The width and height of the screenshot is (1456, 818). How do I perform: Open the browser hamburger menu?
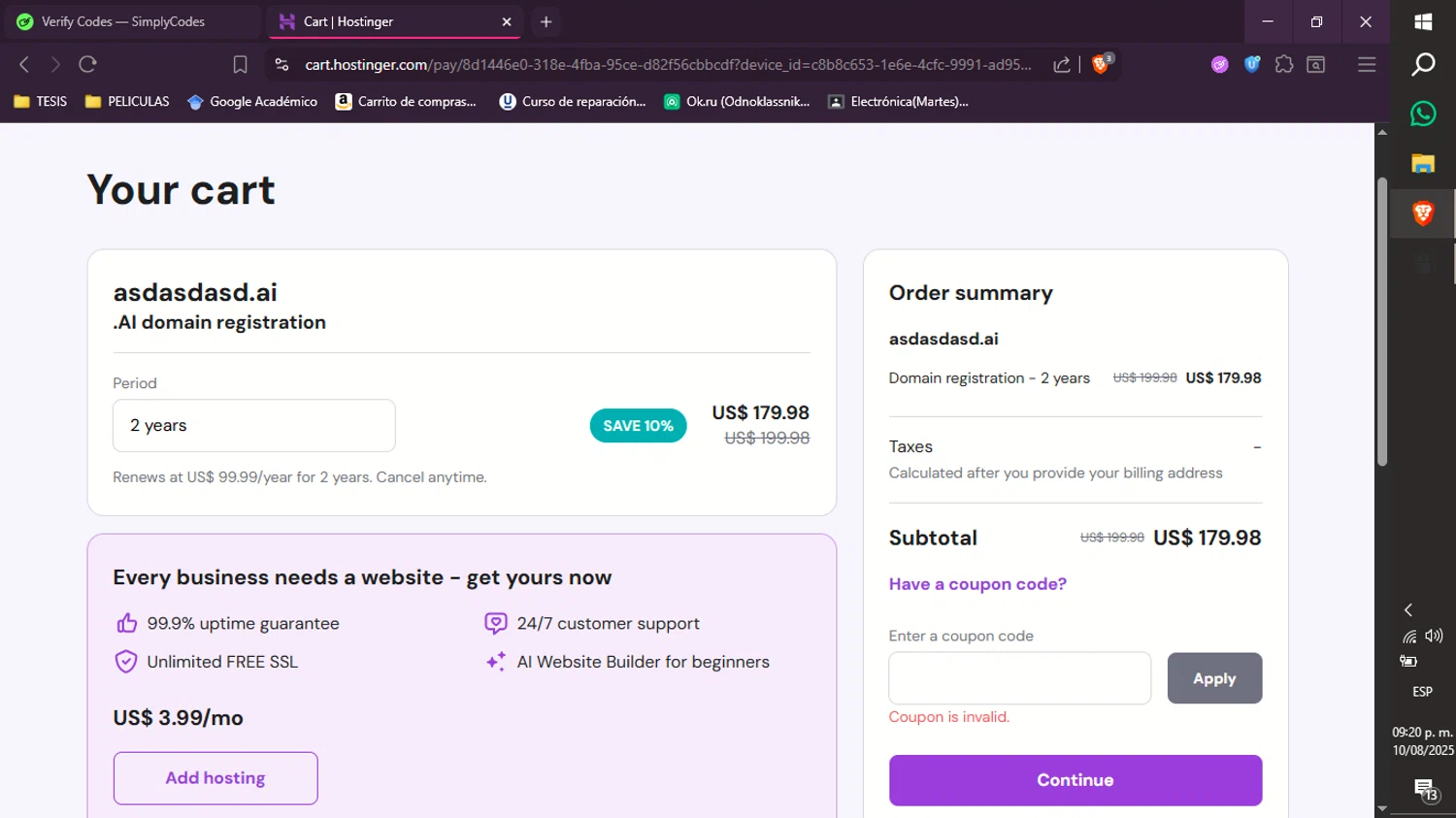point(1367,65)
